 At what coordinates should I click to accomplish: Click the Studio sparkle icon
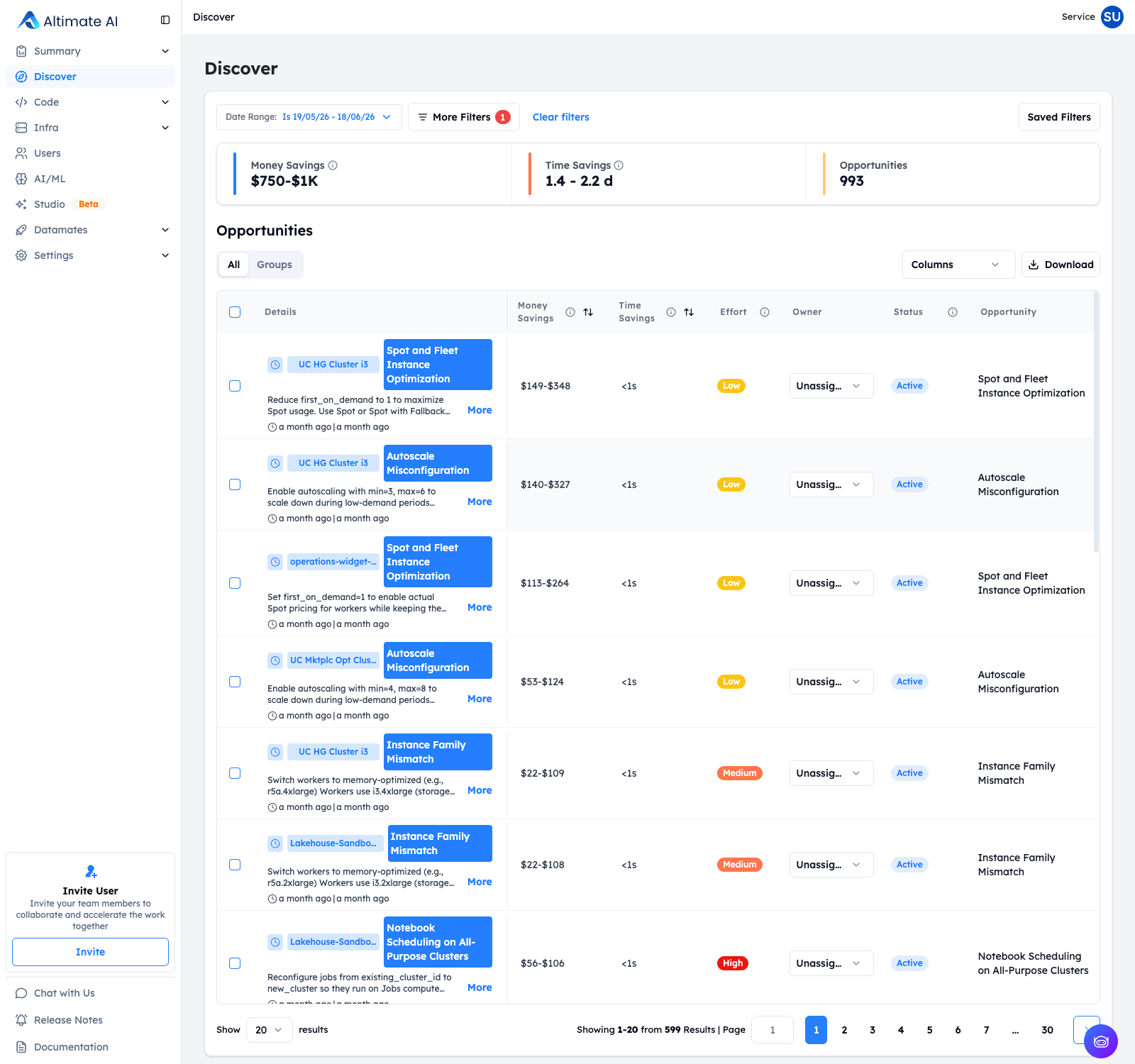point(21,204)
